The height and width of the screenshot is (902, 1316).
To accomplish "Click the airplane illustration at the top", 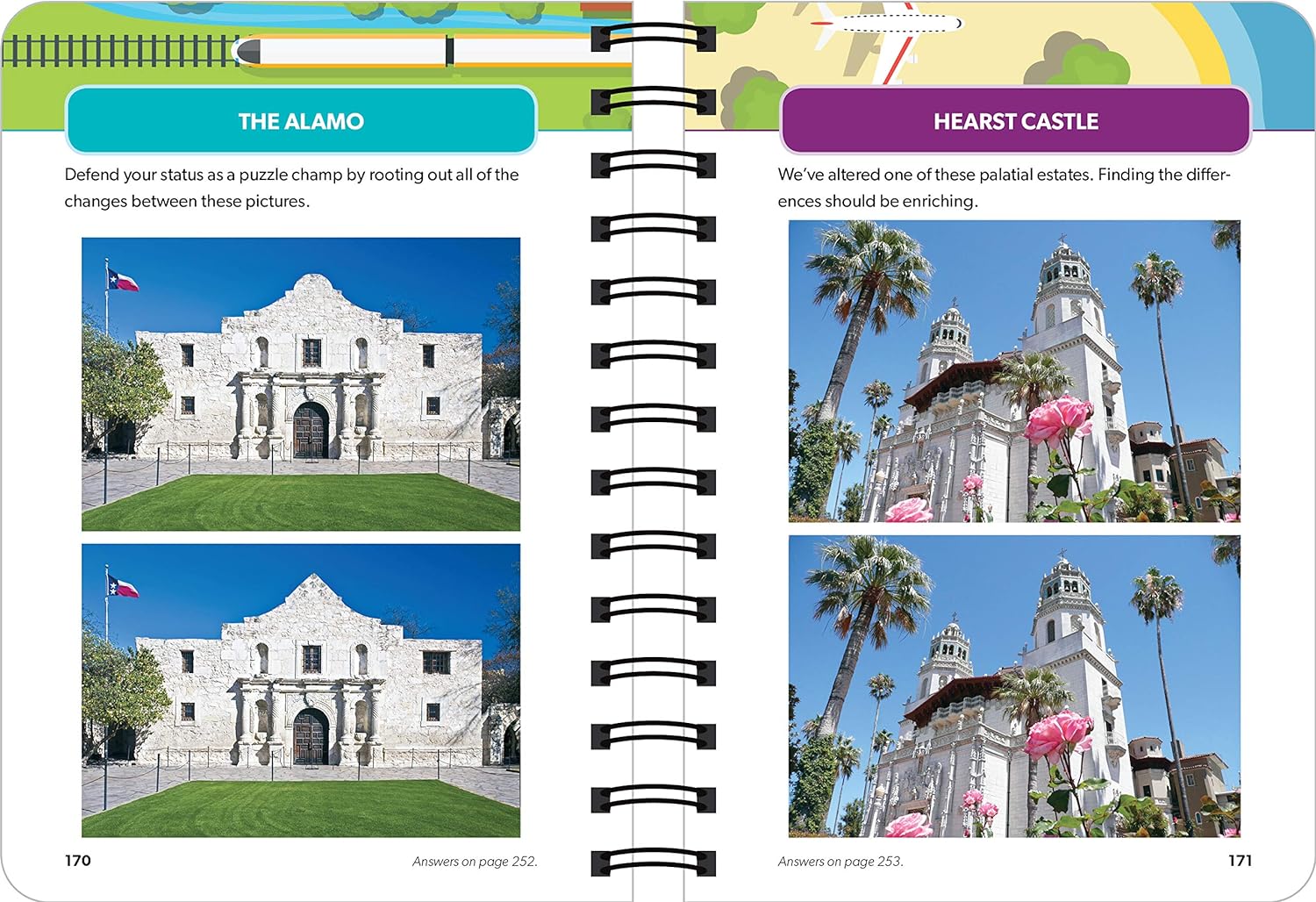I will (884, 33).
